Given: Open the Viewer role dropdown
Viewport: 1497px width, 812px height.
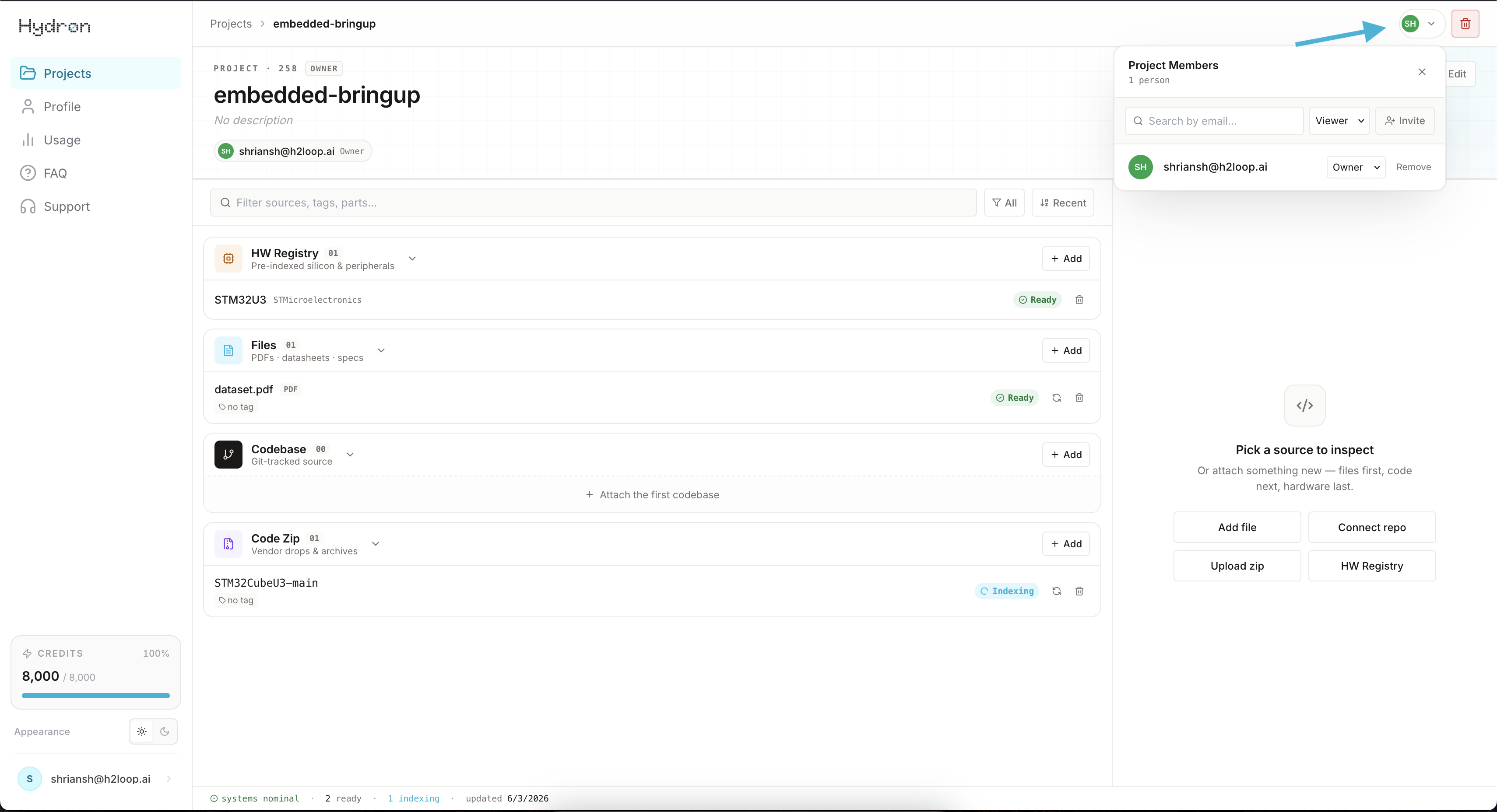Looking at the screenshot, I should [1339, 121].
